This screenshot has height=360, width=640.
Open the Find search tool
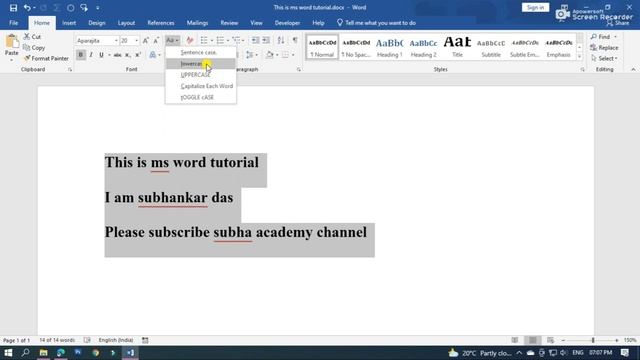point(604,37)
